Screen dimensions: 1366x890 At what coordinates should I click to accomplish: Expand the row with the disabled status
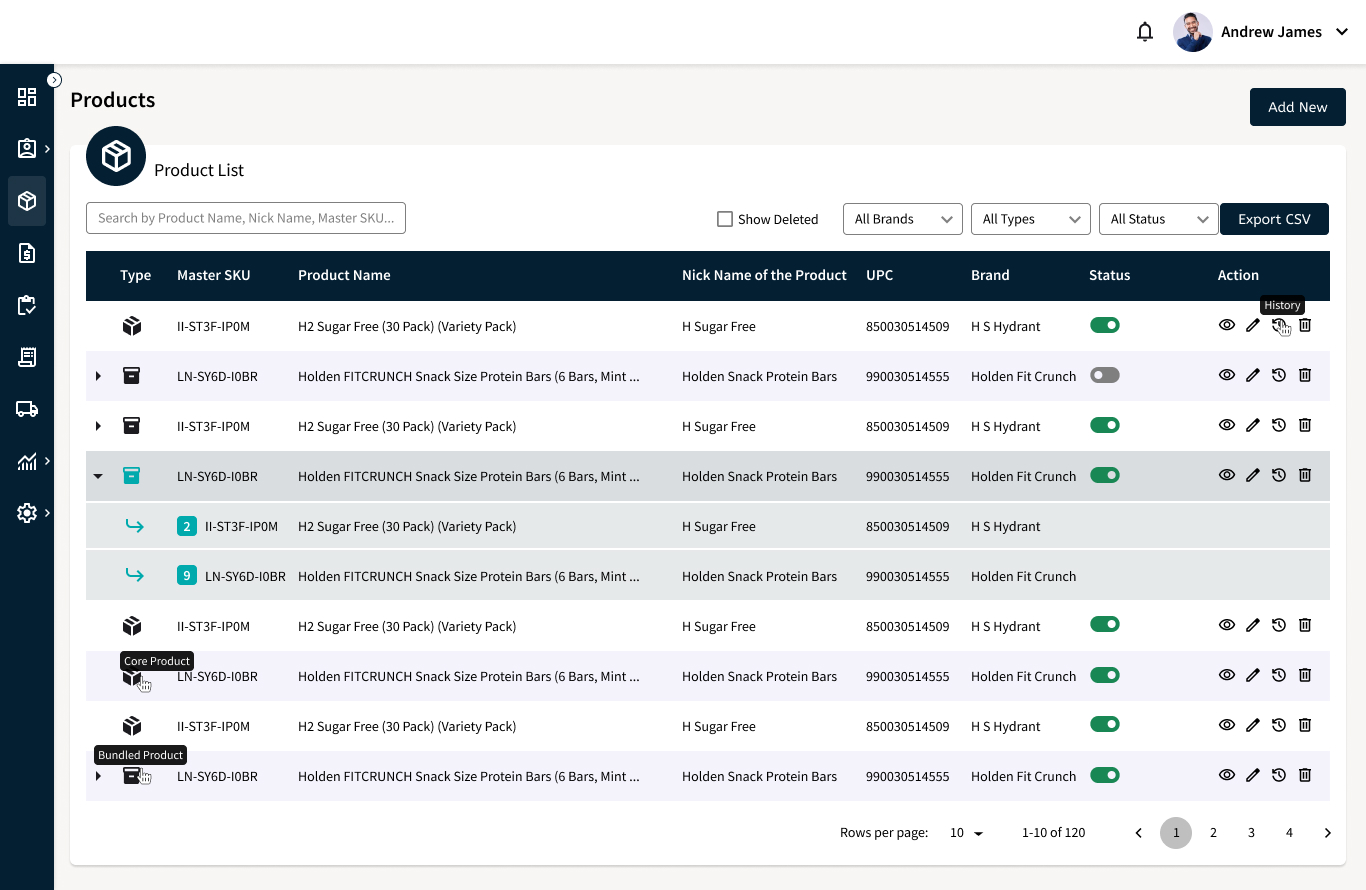(98, 376)
